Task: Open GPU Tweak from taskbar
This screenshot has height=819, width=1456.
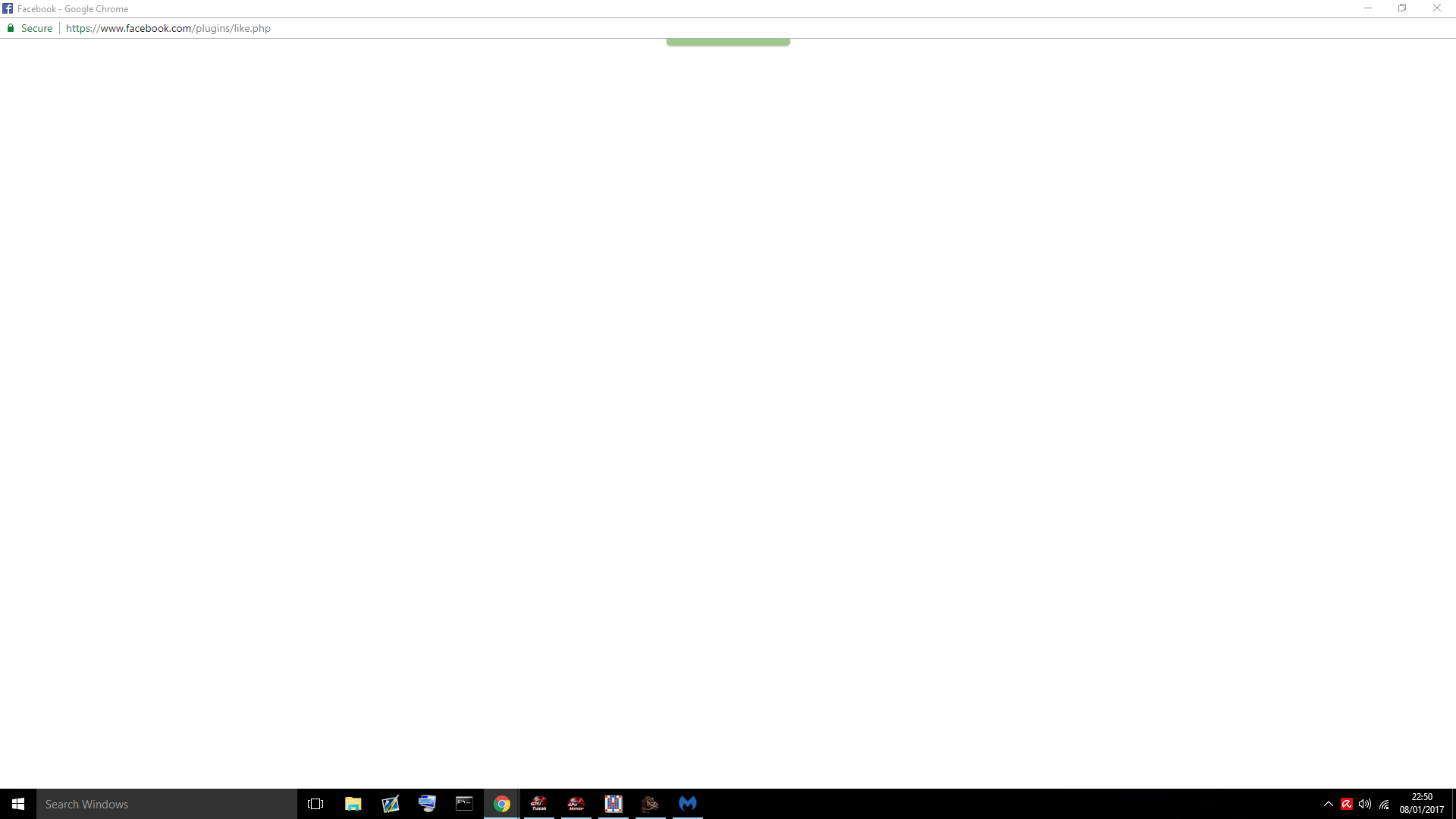Action: point(538,804)
